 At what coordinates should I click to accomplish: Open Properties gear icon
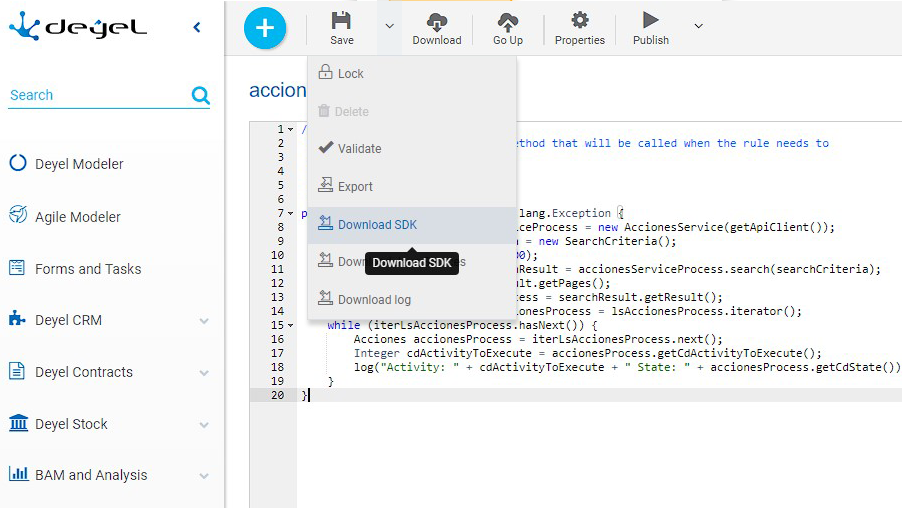point(579,20)
